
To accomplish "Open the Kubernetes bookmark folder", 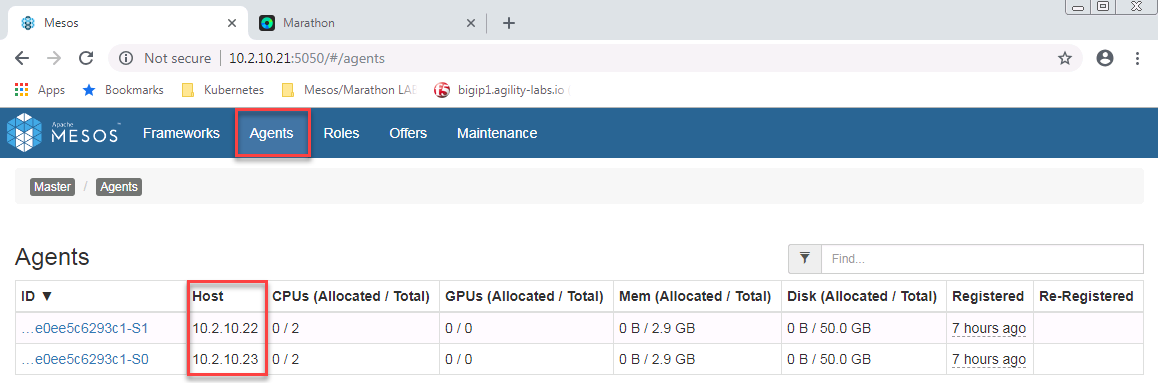I will tap(222, 90).
